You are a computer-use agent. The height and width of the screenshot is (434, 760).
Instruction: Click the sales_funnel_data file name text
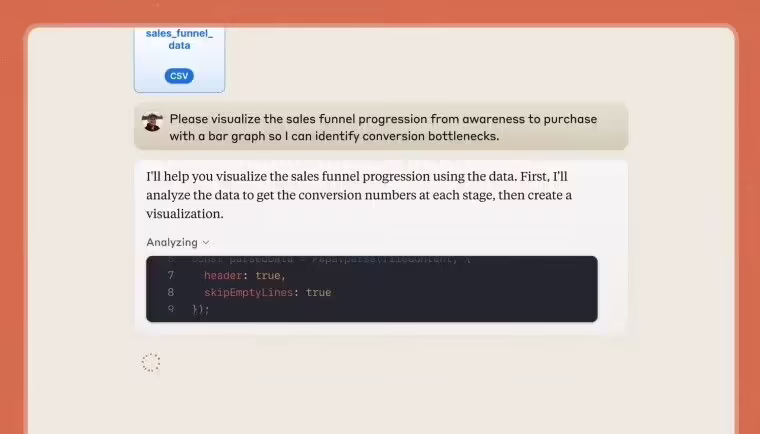(x=179, y=39)
